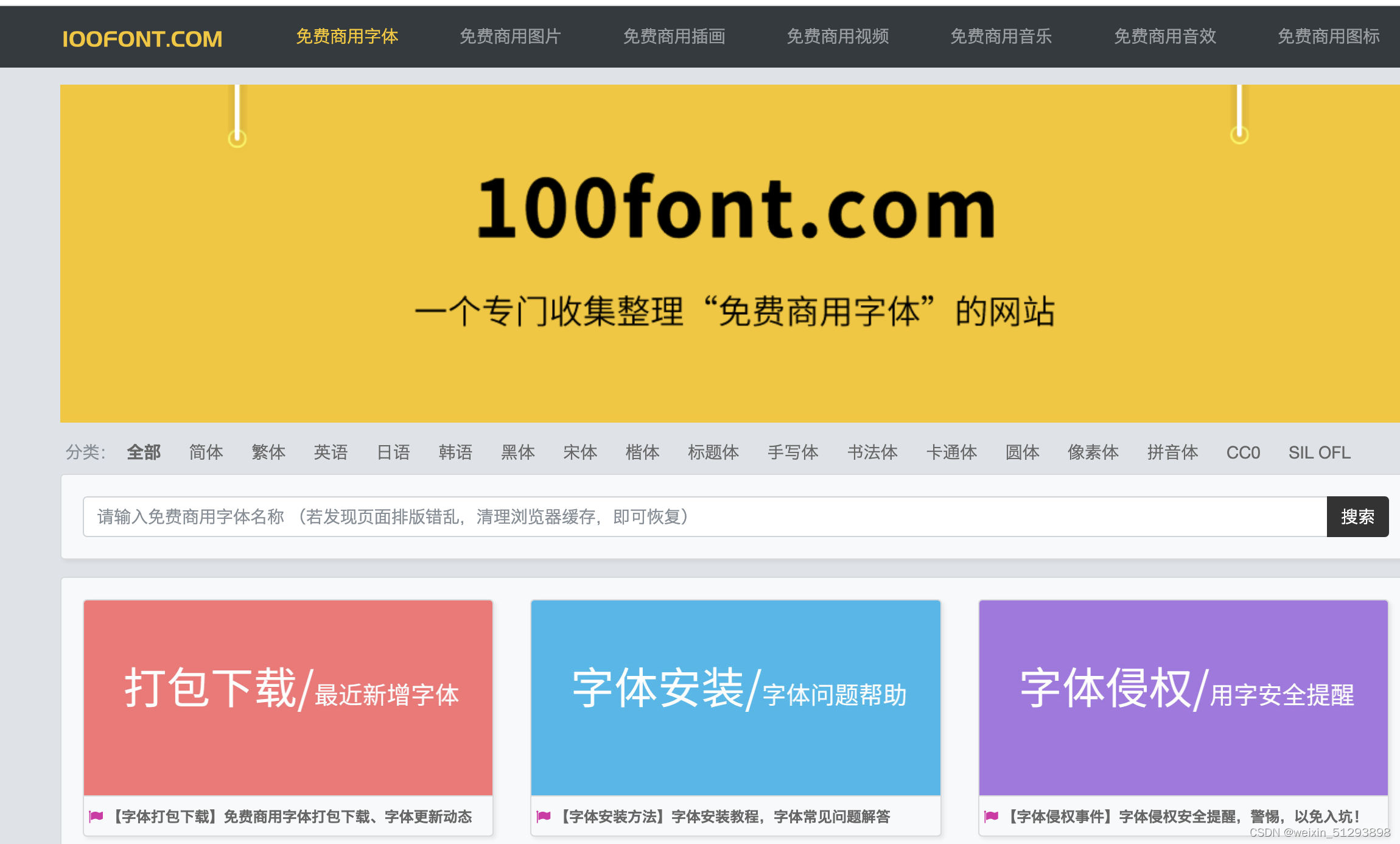Open the 免费商用图片 nav menu item
The width and height of the screenshot is (1400, 844).
coord(510,37)
